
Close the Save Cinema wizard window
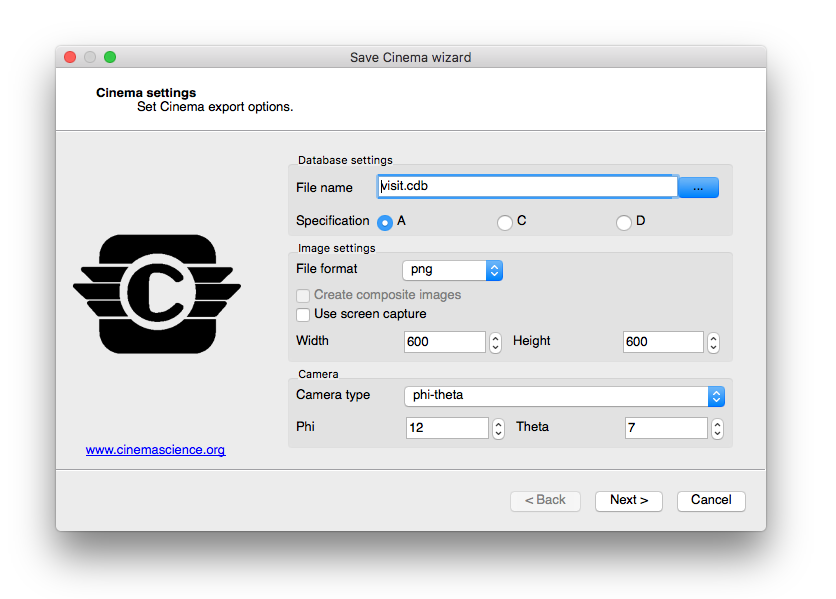[70, 57]
